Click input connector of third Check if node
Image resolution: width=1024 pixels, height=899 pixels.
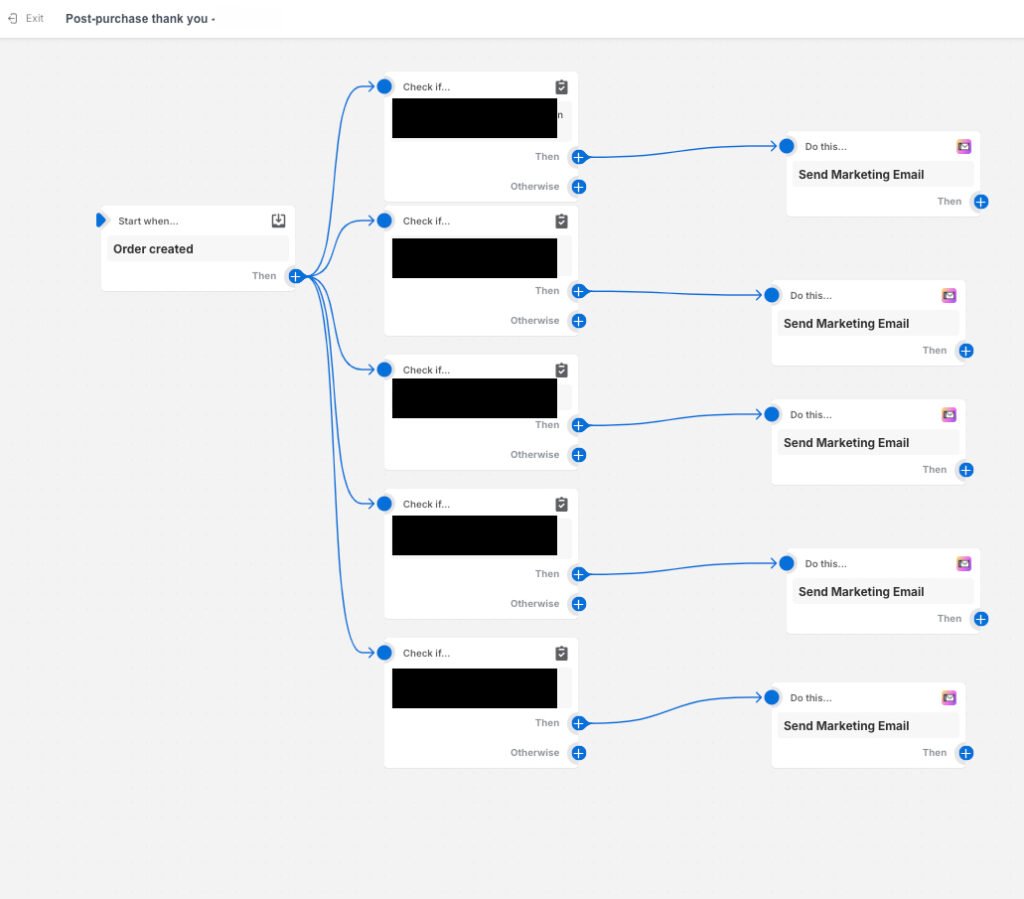(x=385, y=370)
